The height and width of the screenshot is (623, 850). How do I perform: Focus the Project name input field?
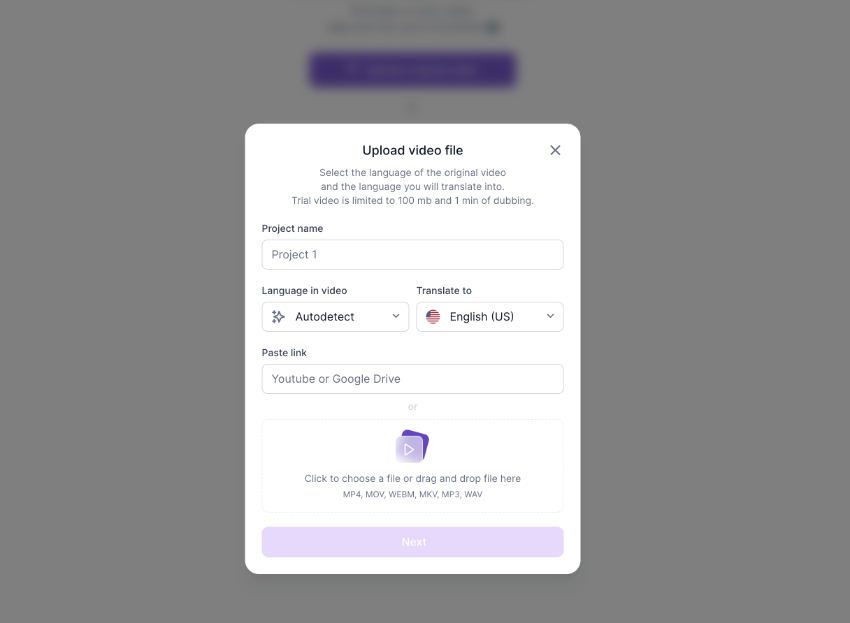pyautogui.click(x=413, y=254)
